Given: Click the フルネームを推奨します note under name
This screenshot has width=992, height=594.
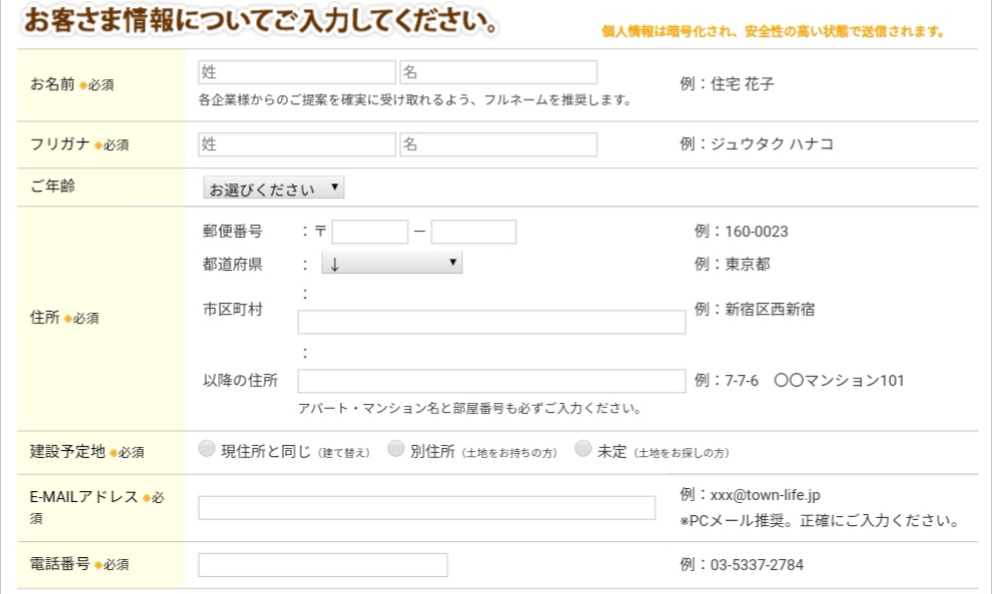Looking at the screenshot, I should coord(414,100).
